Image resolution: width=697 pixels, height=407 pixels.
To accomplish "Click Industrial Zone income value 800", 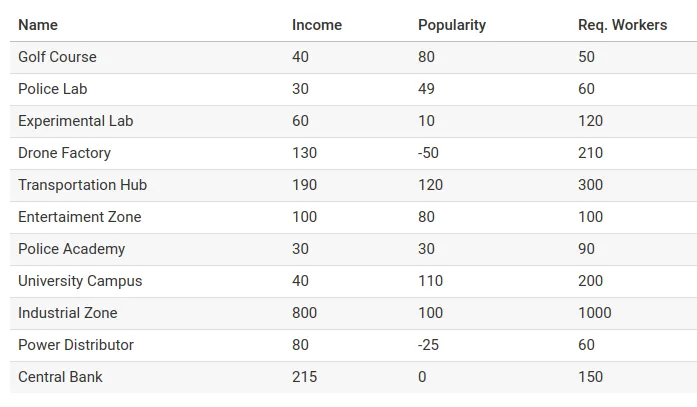I will point(304,313).
